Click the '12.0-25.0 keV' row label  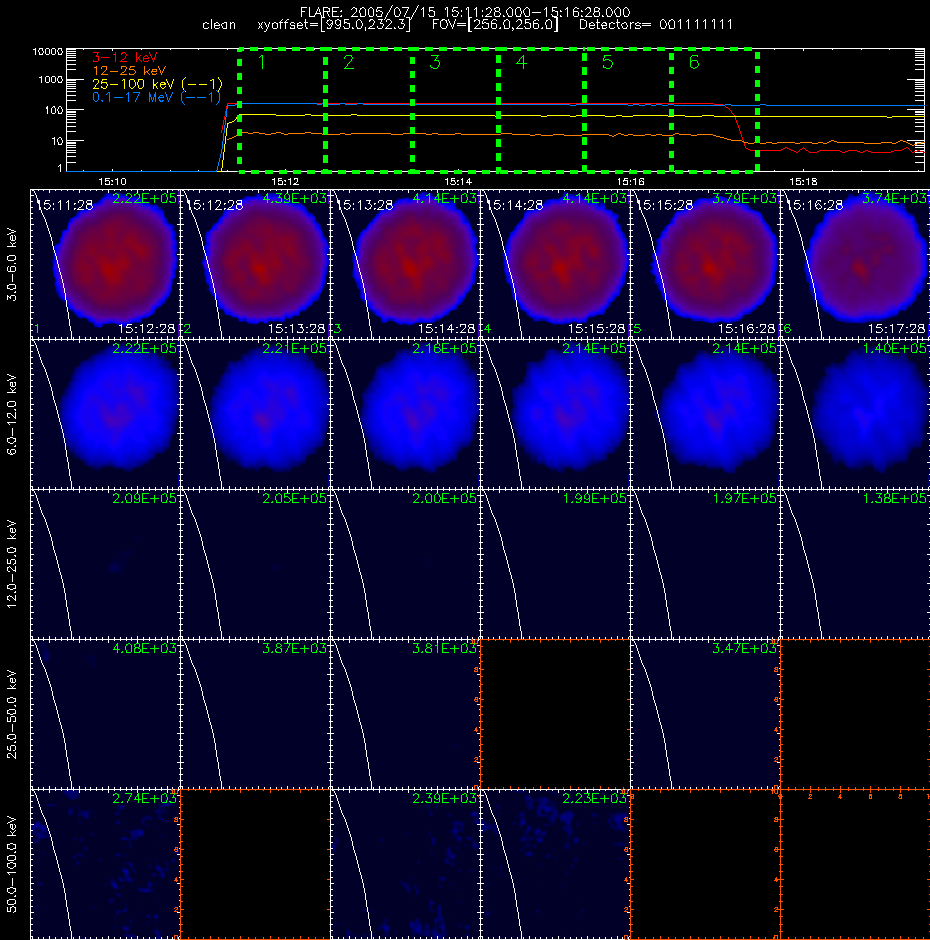tap(12, 564)
